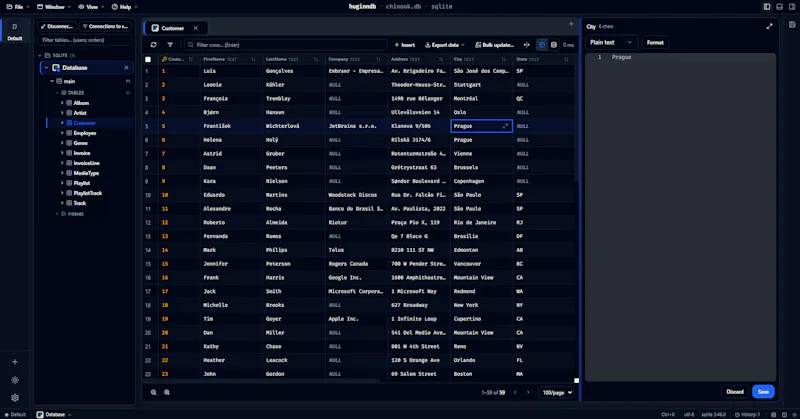Open the Export data dropdown
The width and height of the screenshot is (800, 419).
(x=444, y=45)
